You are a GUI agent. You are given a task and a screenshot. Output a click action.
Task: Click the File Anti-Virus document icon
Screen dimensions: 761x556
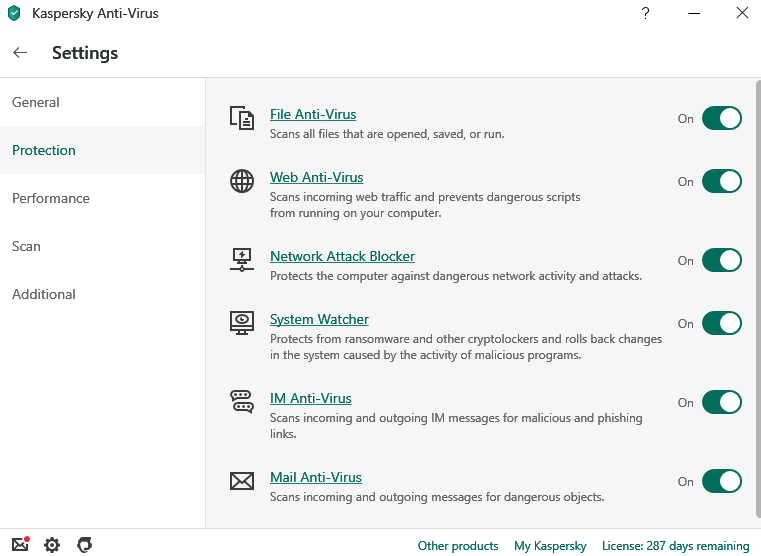tap(242, 118)
